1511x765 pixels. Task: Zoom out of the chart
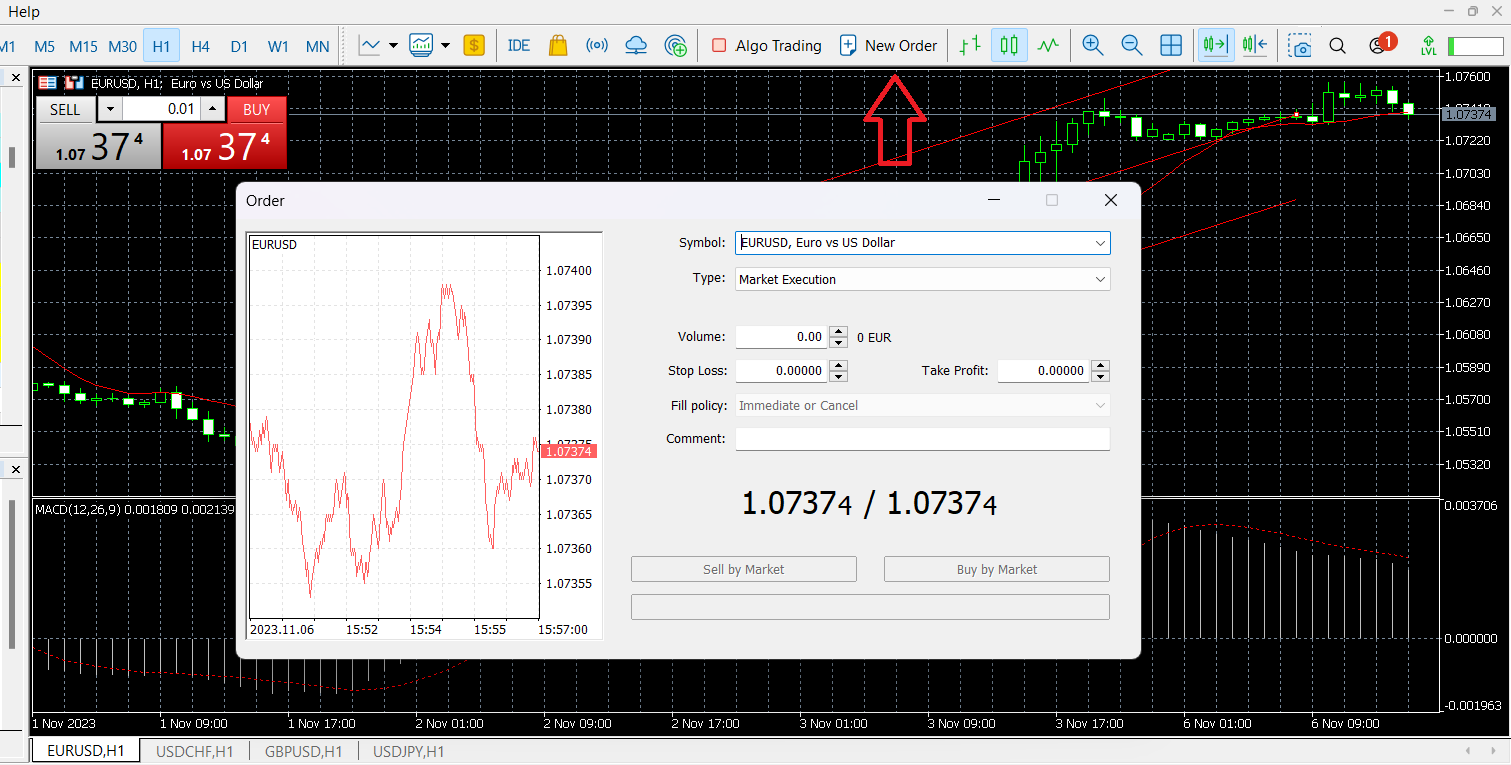(x=1131, y=45)
